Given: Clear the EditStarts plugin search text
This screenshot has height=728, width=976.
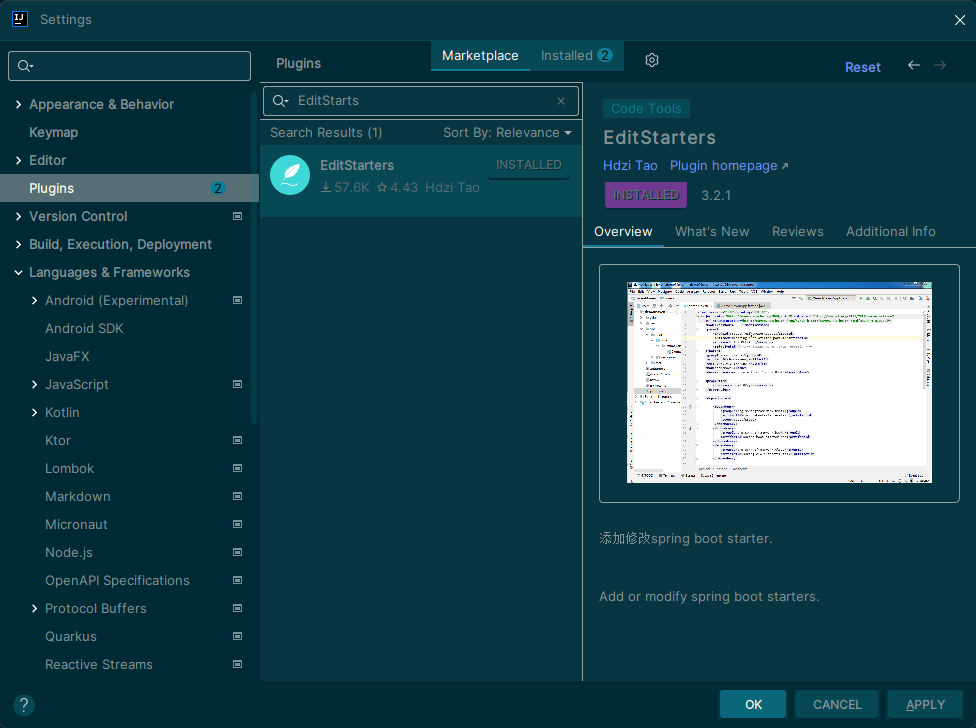Looking at the screenshot, I should point(561,101).
